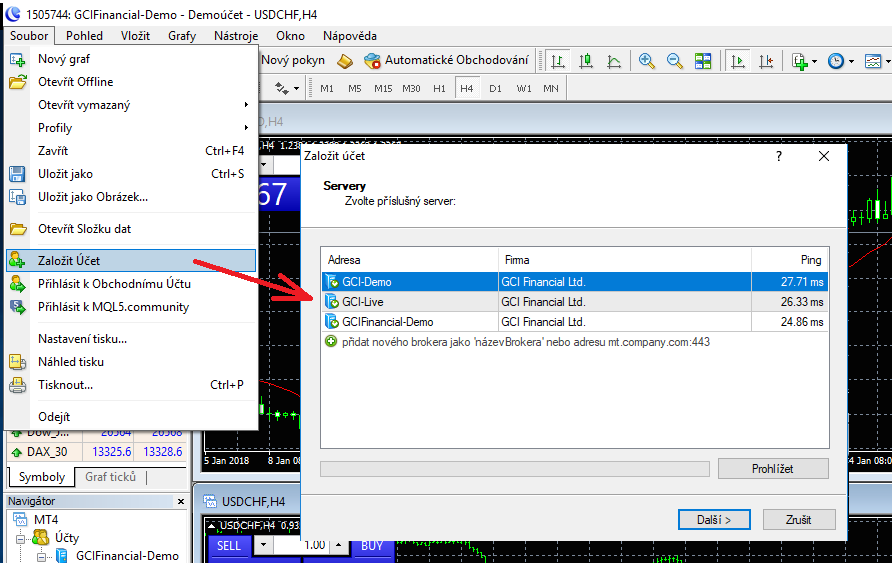Select the GCIFinancial-Demo server row
The height and width of the screenshot is (563, 892).
tap(575, 322)
